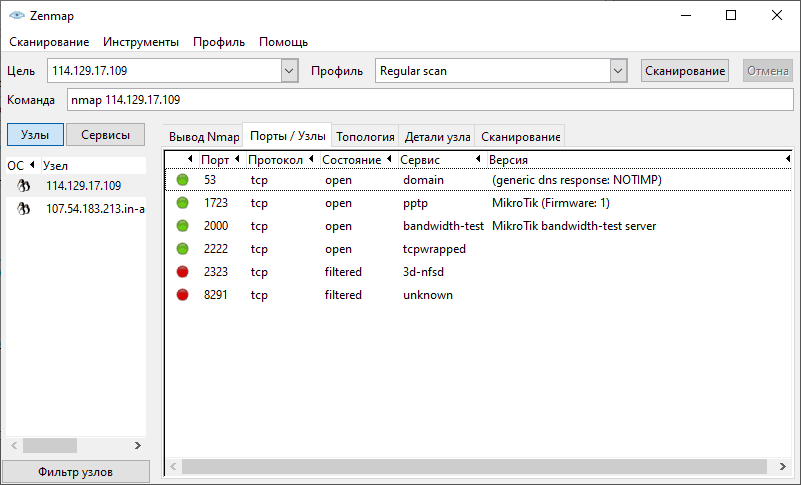Click the OS icon for host 114.129.17.109
Viewport: 801px width, 485px height.
coord(23,186)
